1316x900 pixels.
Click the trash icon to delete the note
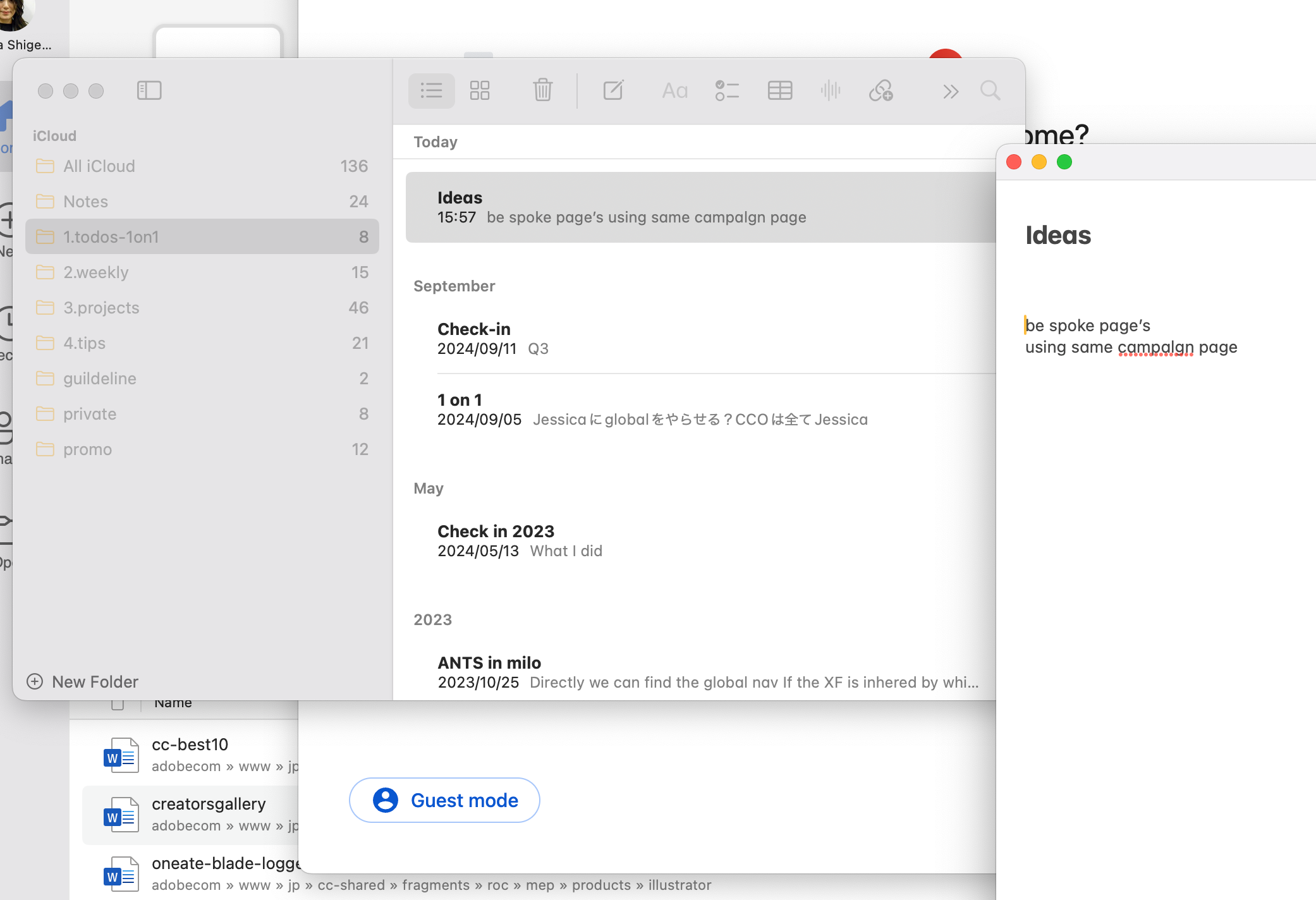point(542,90)
